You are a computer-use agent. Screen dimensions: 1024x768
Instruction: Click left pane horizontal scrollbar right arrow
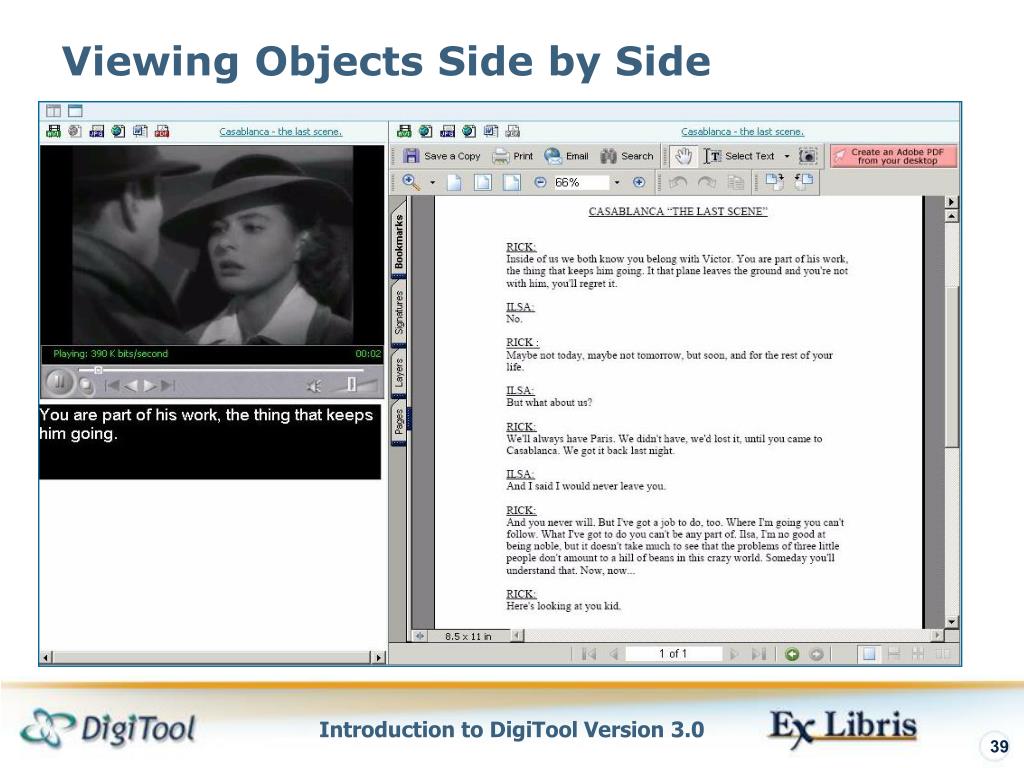[x=379, y=657]
